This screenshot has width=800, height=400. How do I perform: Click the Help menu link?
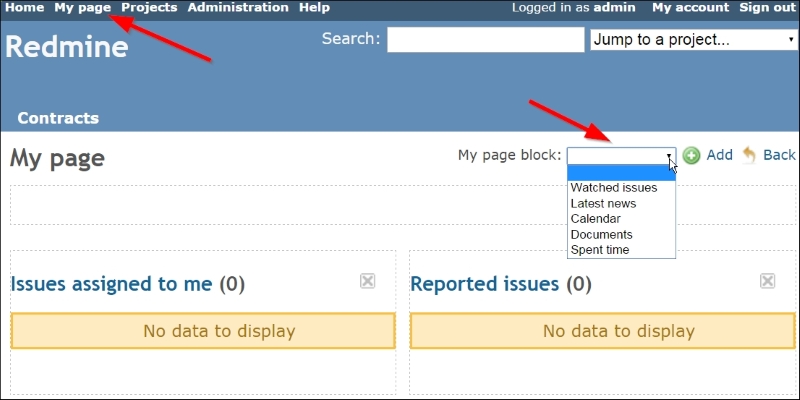(314, 8)
